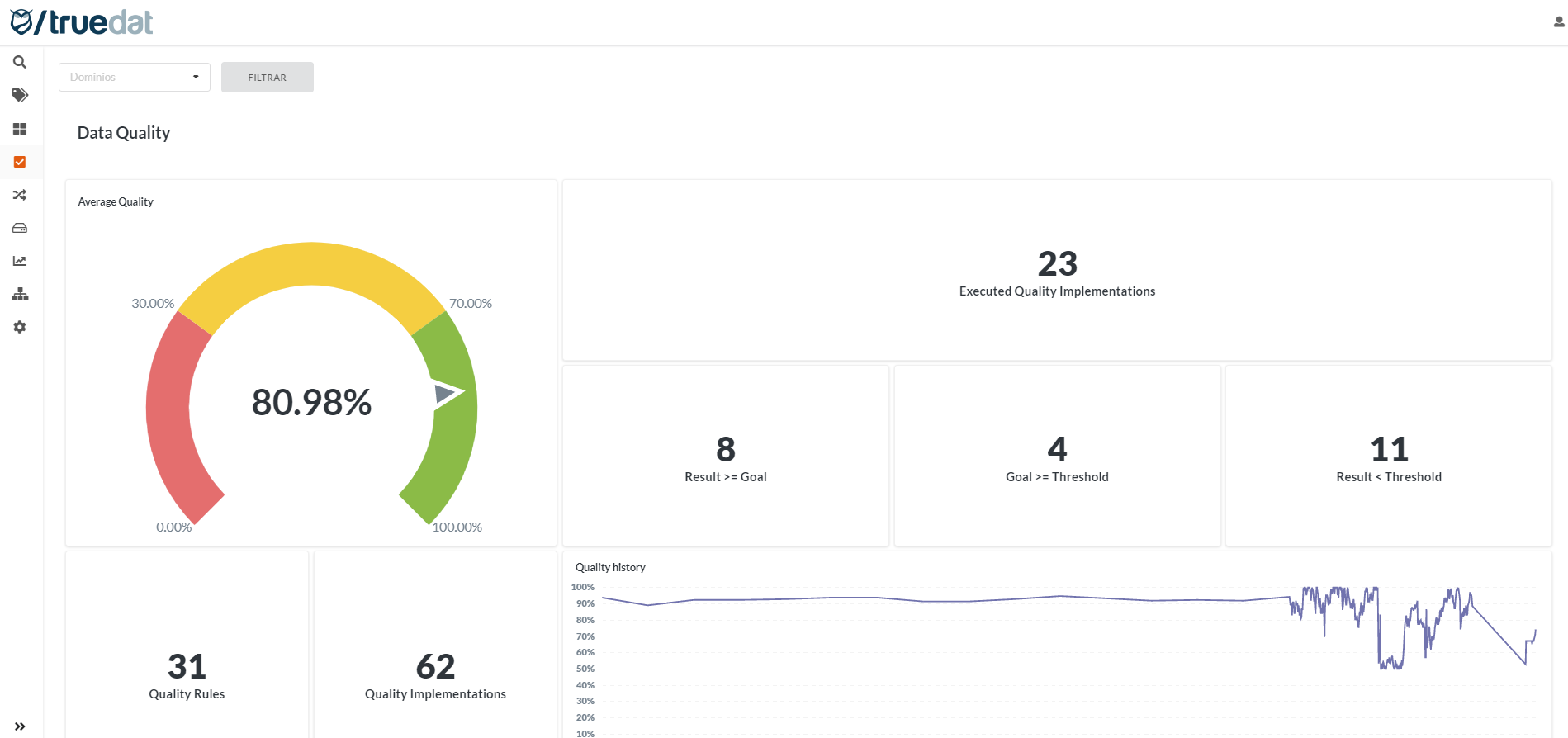Open the hard drive icon in the sidebar
This screenshot has height=738, width=1568.
(x=20, y=228)
